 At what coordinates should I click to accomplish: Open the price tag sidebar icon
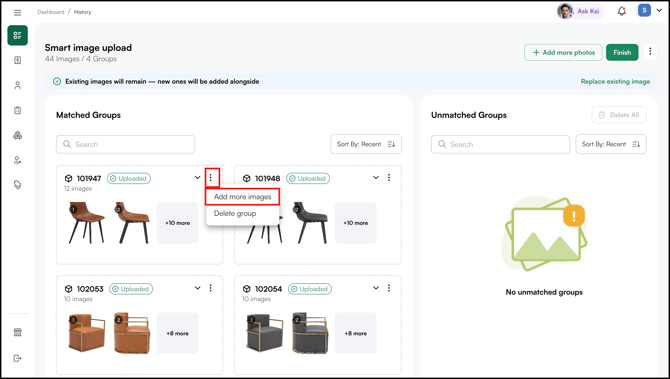[18, 185]
